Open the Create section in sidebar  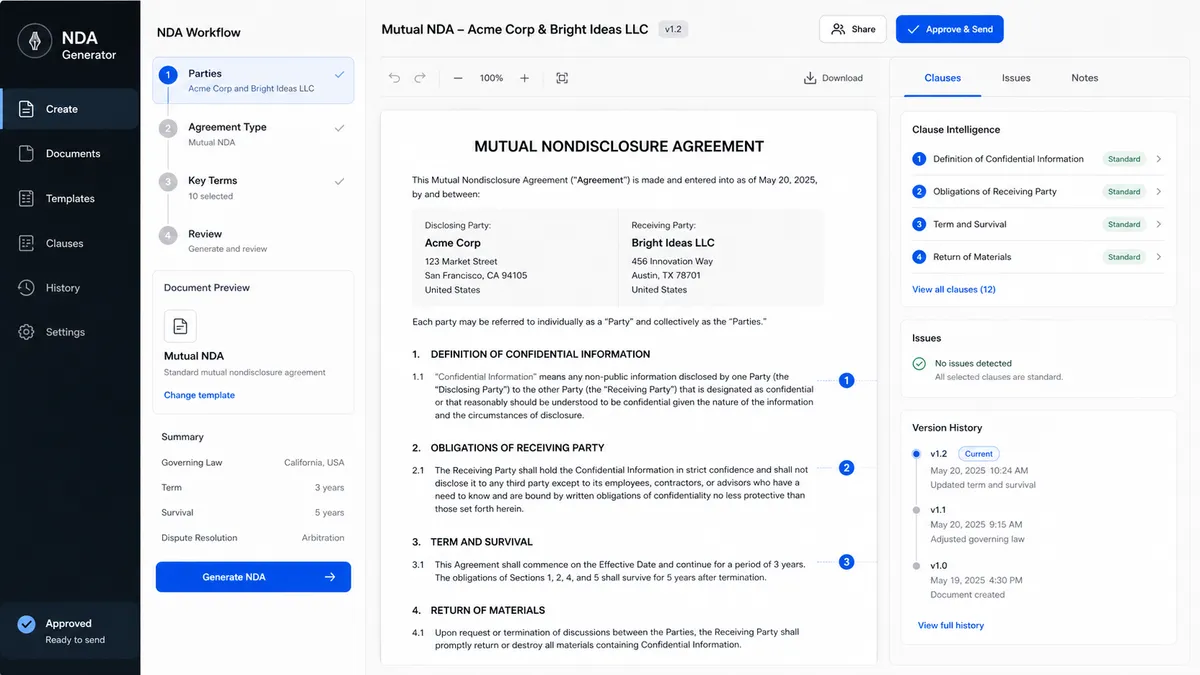[70, 109]
